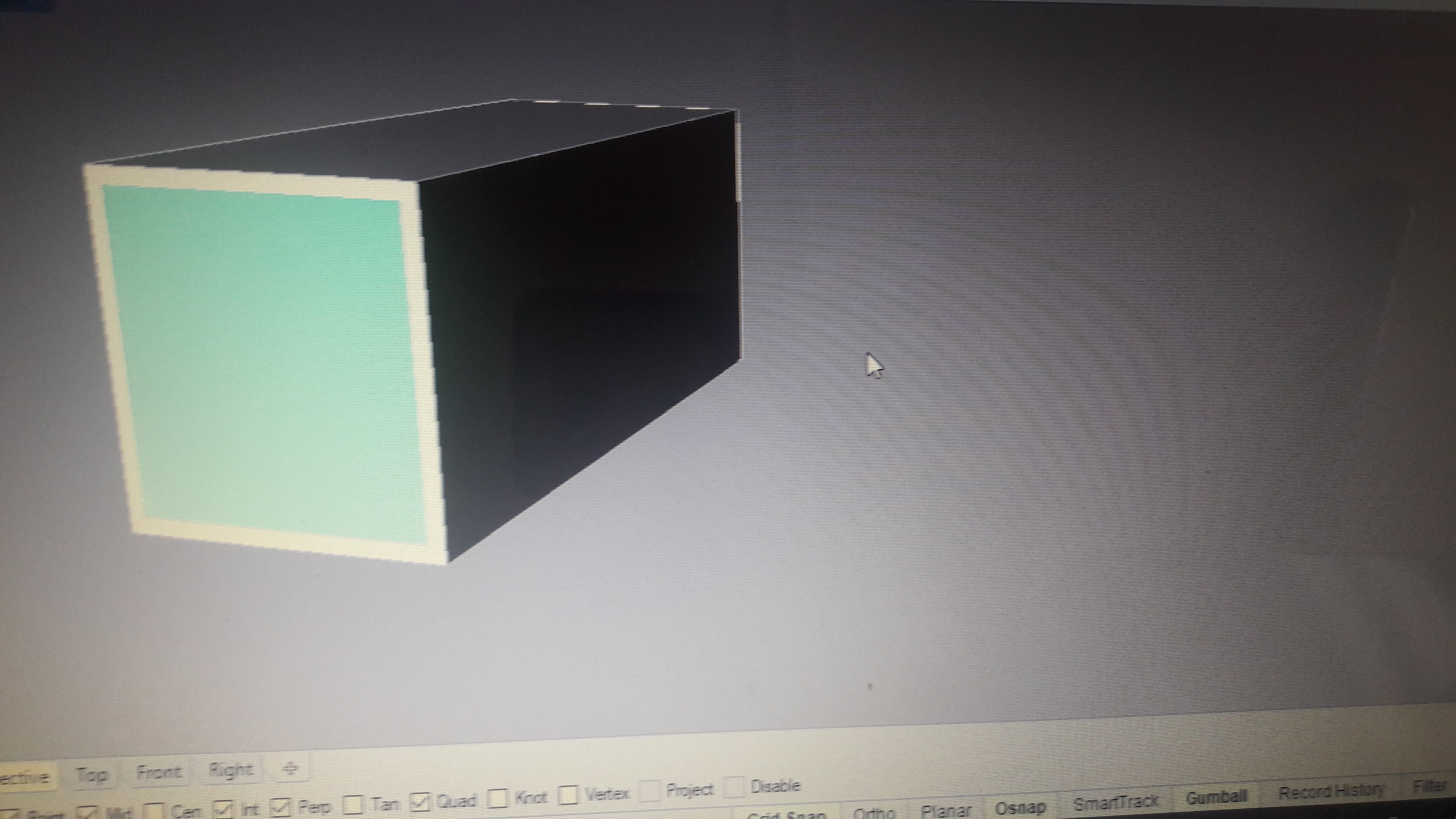Toggle the Int osnap checkbox
The height and width of the screenshot is (819, 1456).
223,809
